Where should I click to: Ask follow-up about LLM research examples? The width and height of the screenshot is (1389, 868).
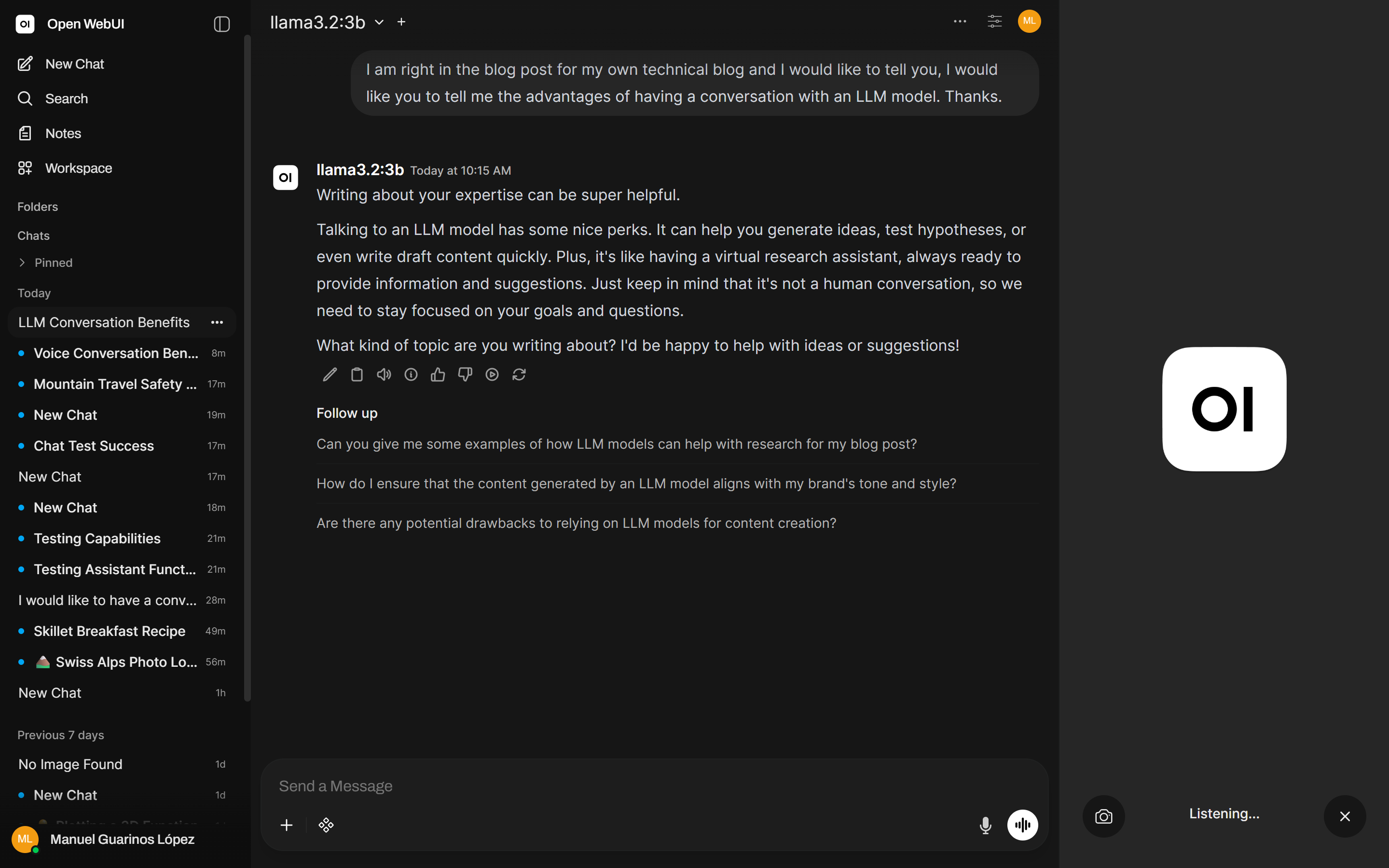pos(616,443)
